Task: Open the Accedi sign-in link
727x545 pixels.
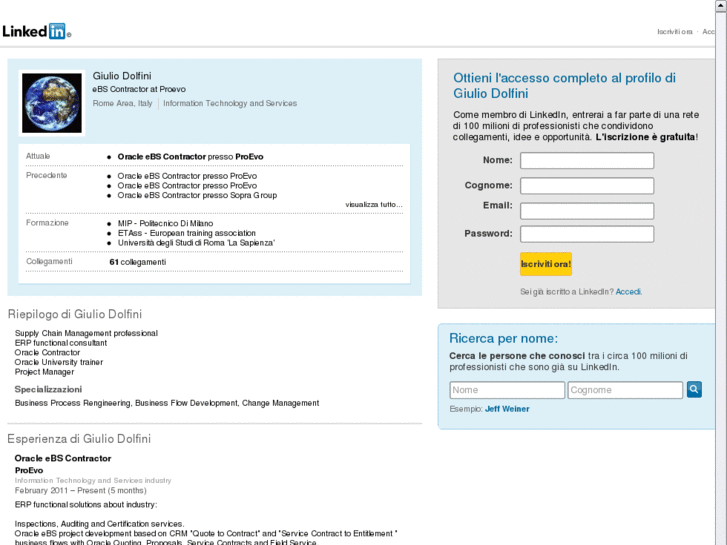Action: tap(628, 292)
